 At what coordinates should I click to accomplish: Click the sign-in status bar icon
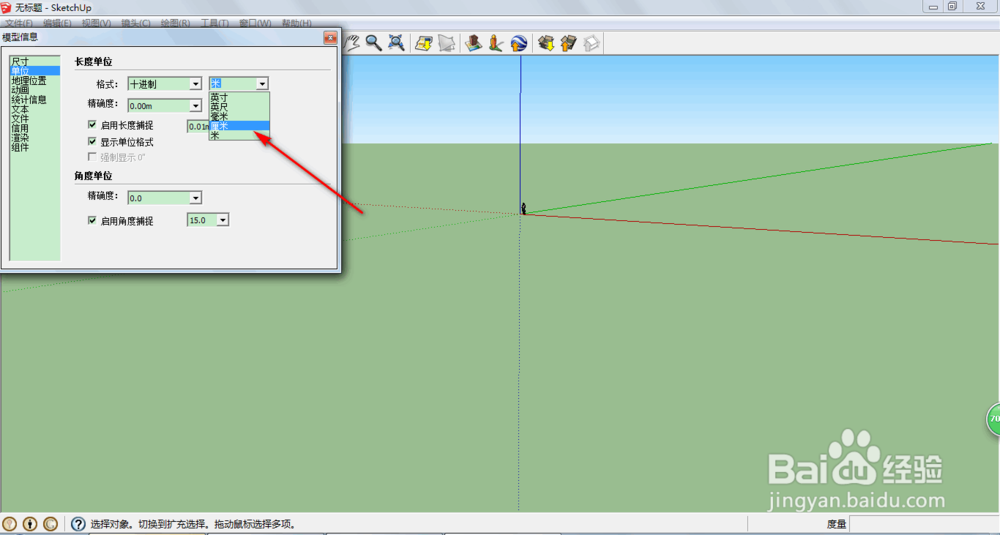[50, 524]
